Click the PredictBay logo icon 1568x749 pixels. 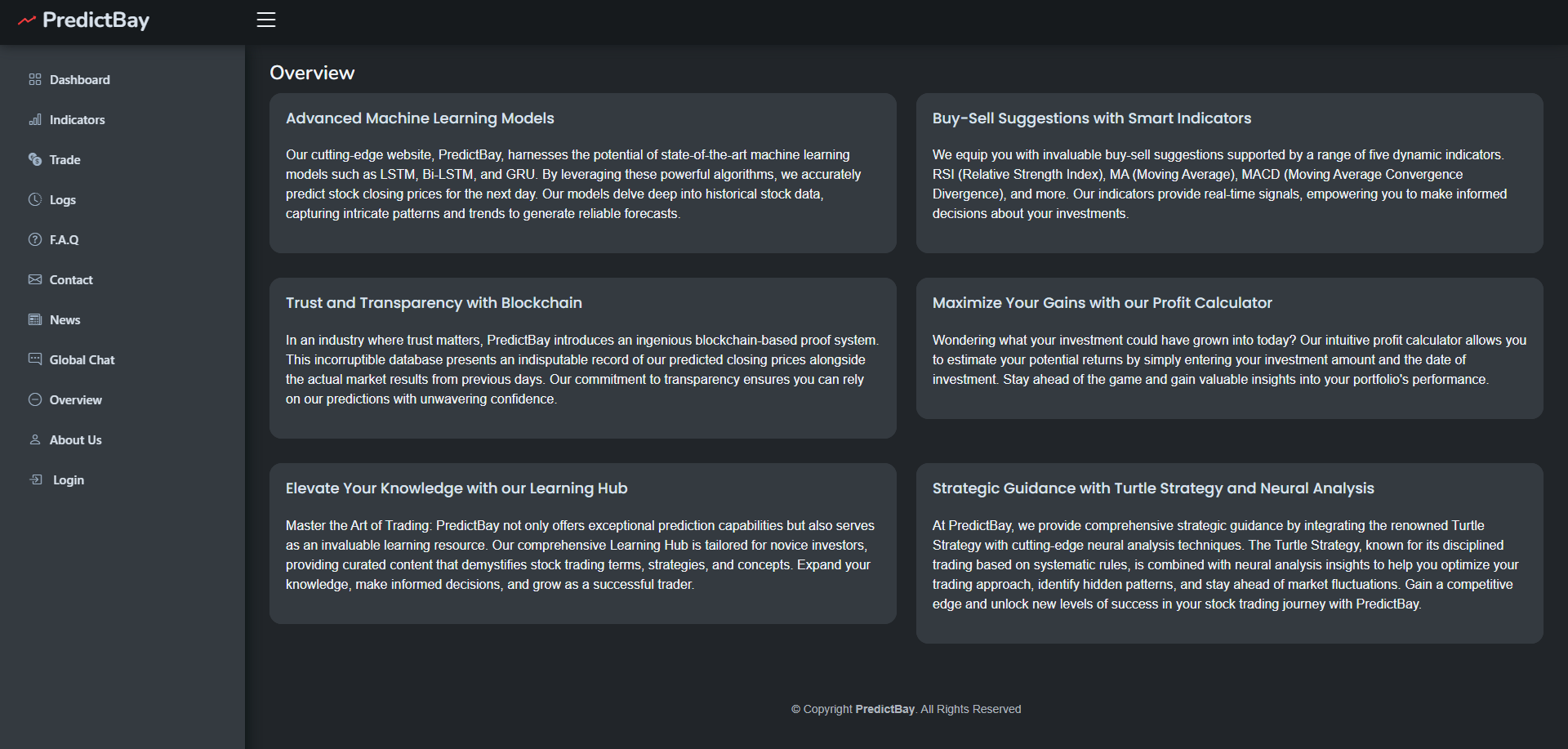(x=27, y=20)
